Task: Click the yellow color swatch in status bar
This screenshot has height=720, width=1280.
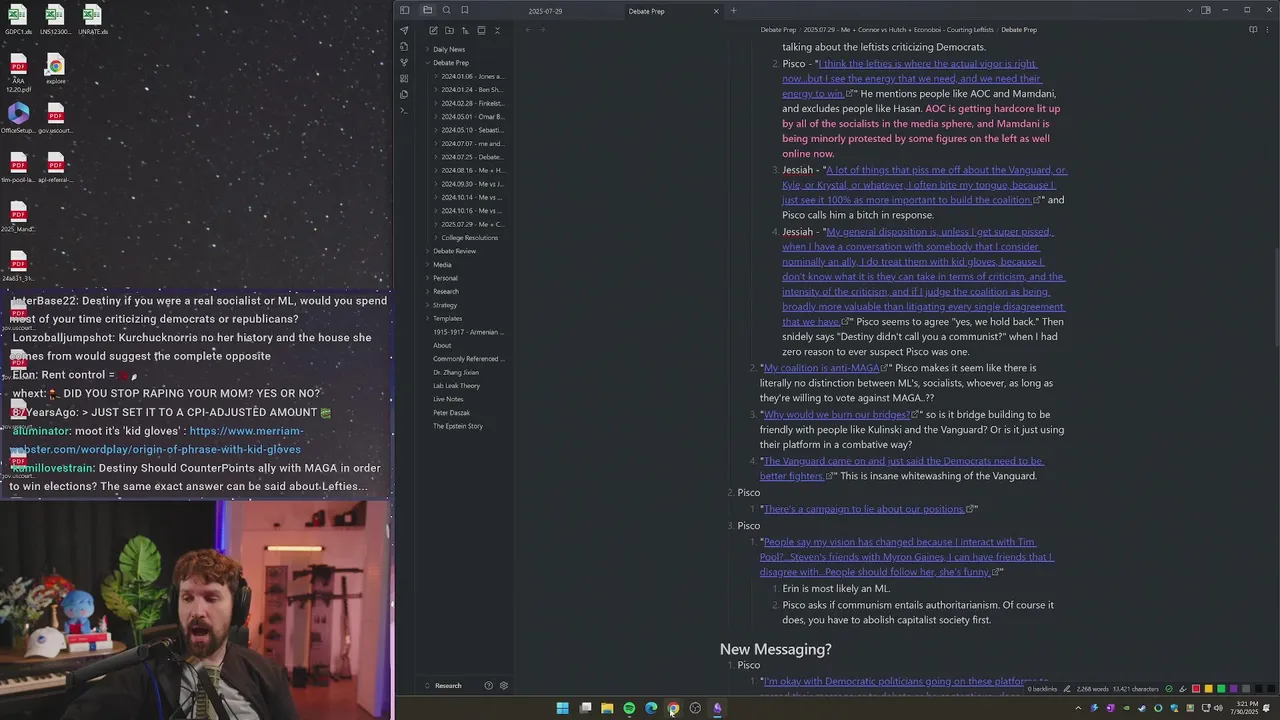Action: (1208, 689)
